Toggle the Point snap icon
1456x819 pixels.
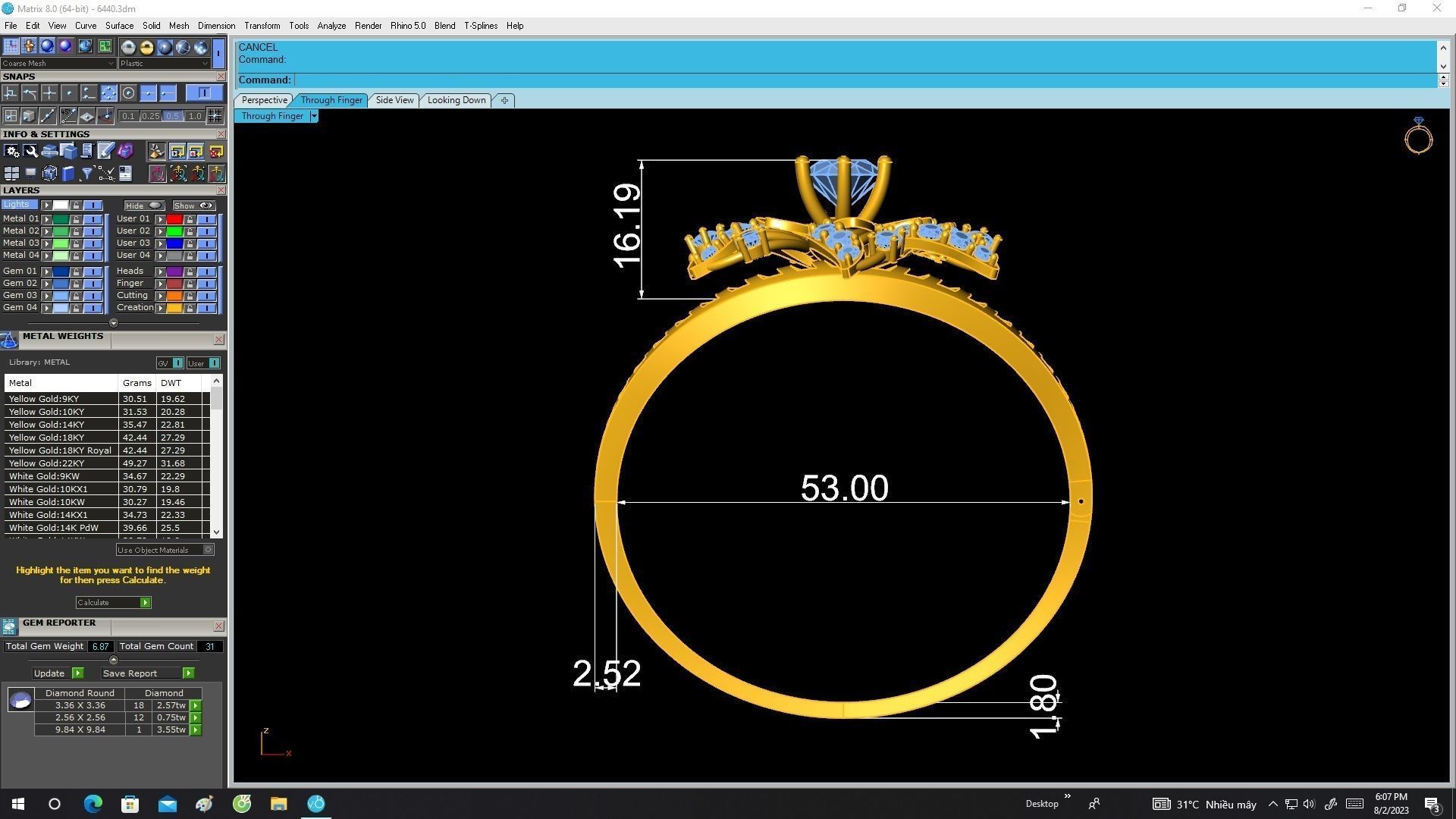69,93
